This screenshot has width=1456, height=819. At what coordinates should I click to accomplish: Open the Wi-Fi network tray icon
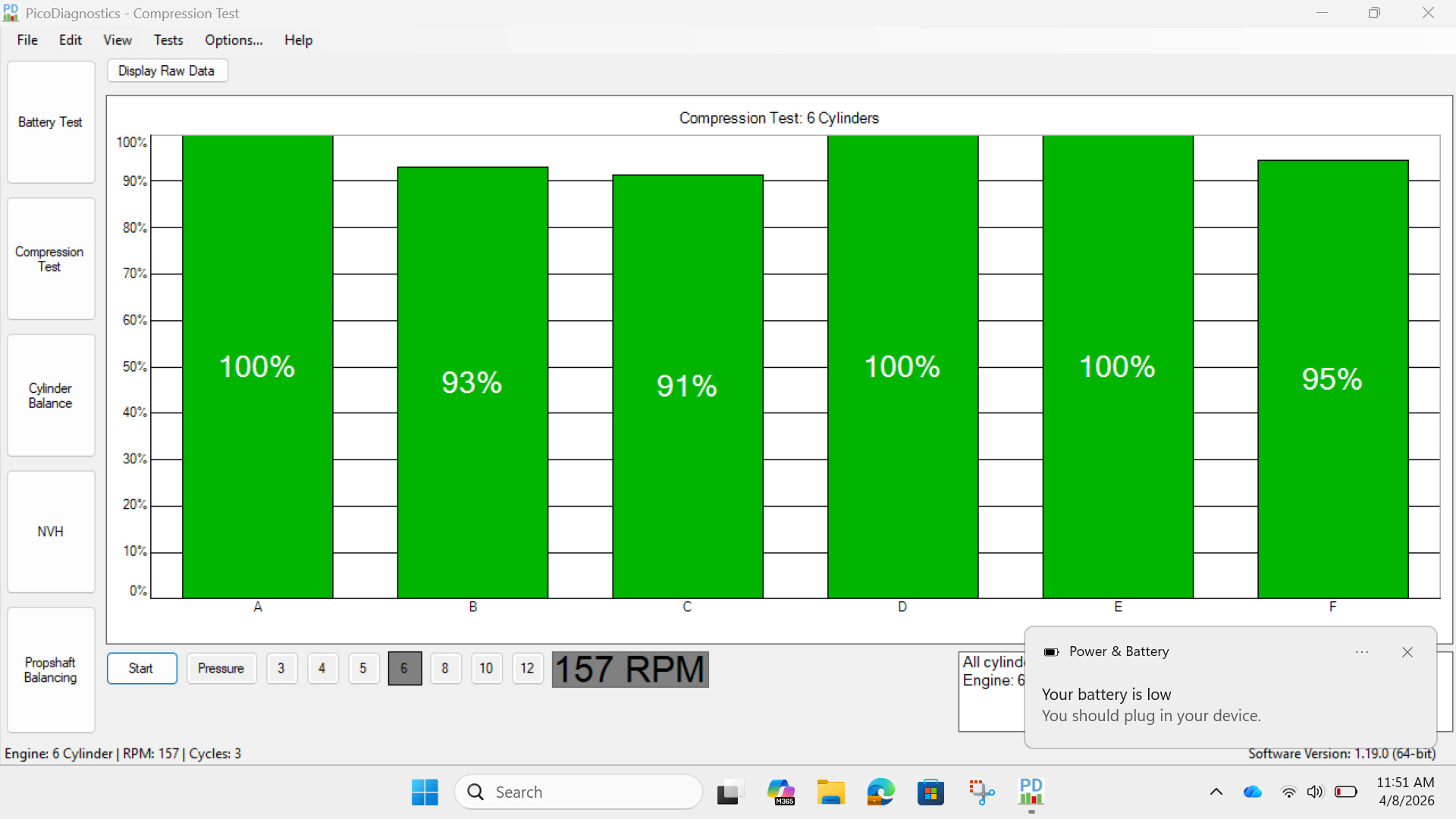1288,792
